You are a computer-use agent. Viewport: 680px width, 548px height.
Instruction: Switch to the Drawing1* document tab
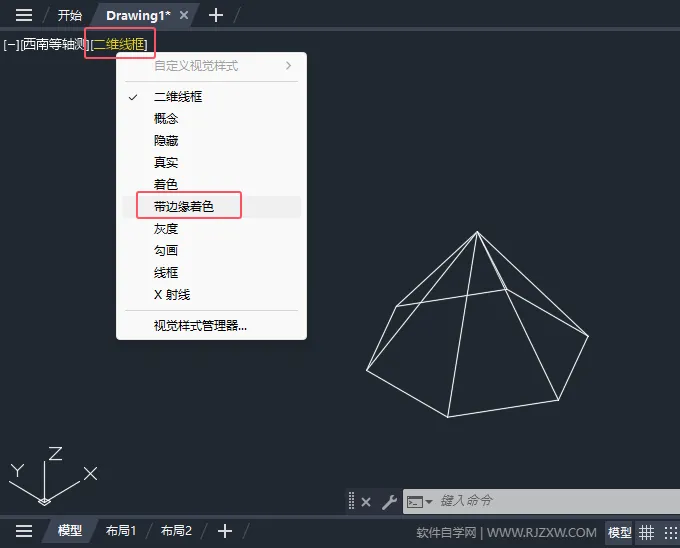pyautogui.click(x=138, y=16)
